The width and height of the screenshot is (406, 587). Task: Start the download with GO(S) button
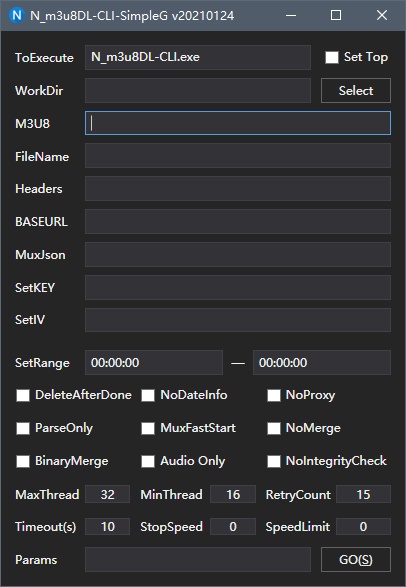pyautogui.click(x=356, y=560)
